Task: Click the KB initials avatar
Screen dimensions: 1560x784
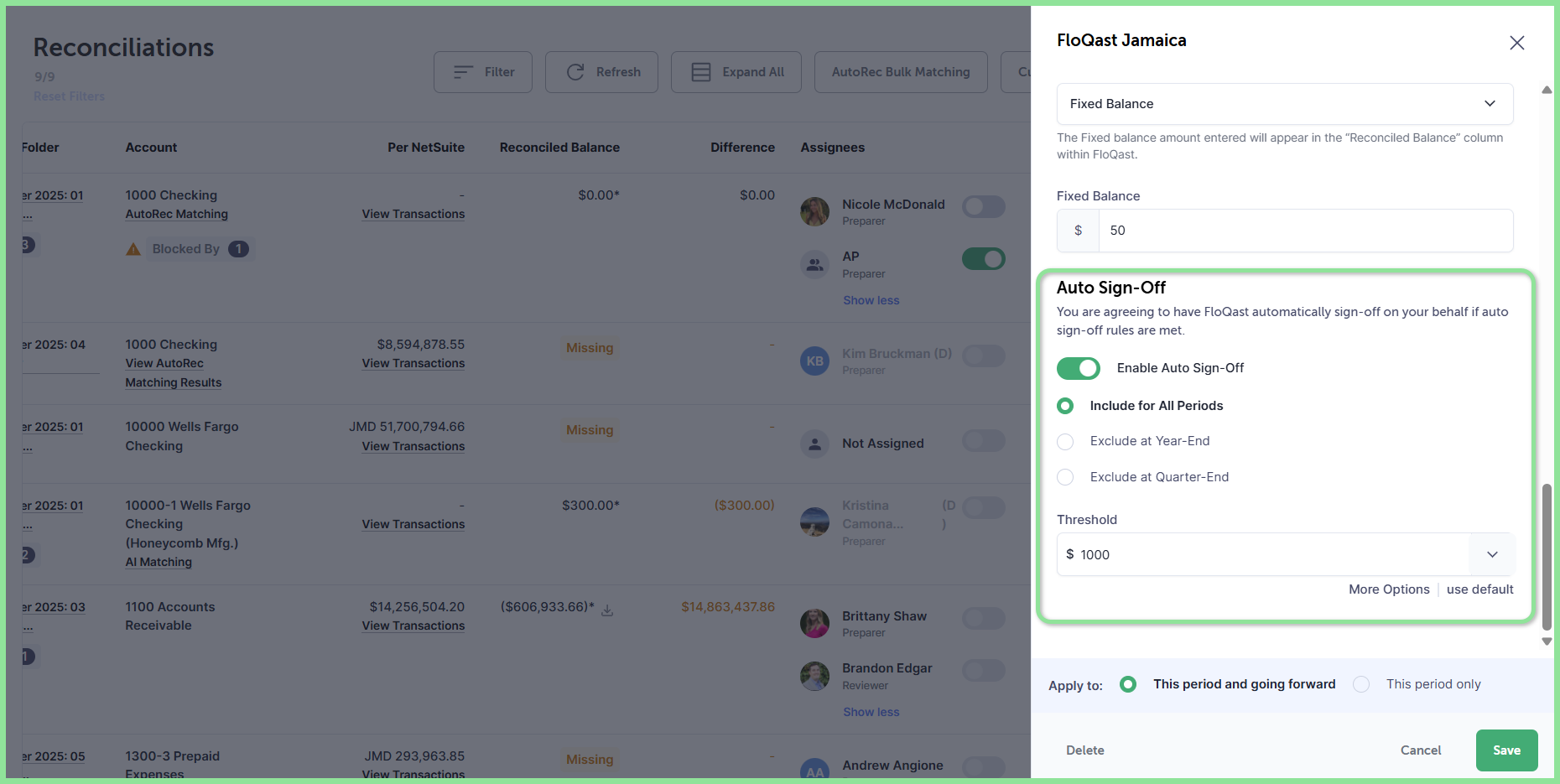Action: (x=814, y=361)
